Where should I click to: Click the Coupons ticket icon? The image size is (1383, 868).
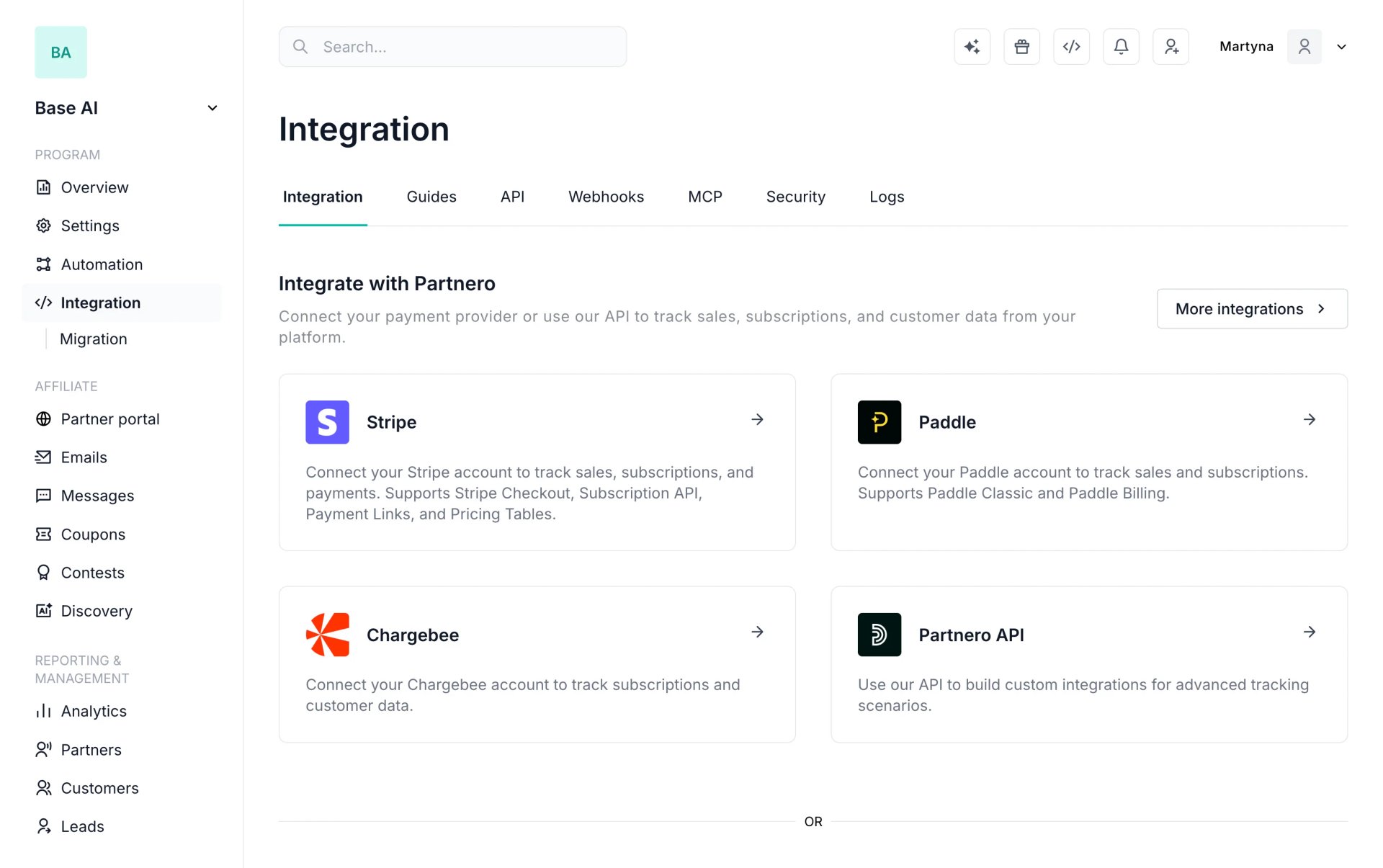coord(43,534)
